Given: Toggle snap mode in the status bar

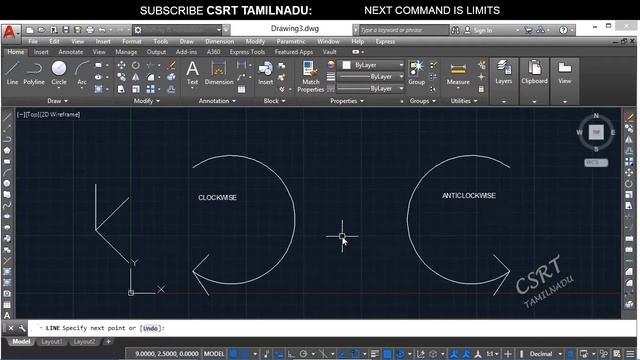Looking at the screenshot, I should 245,354.
